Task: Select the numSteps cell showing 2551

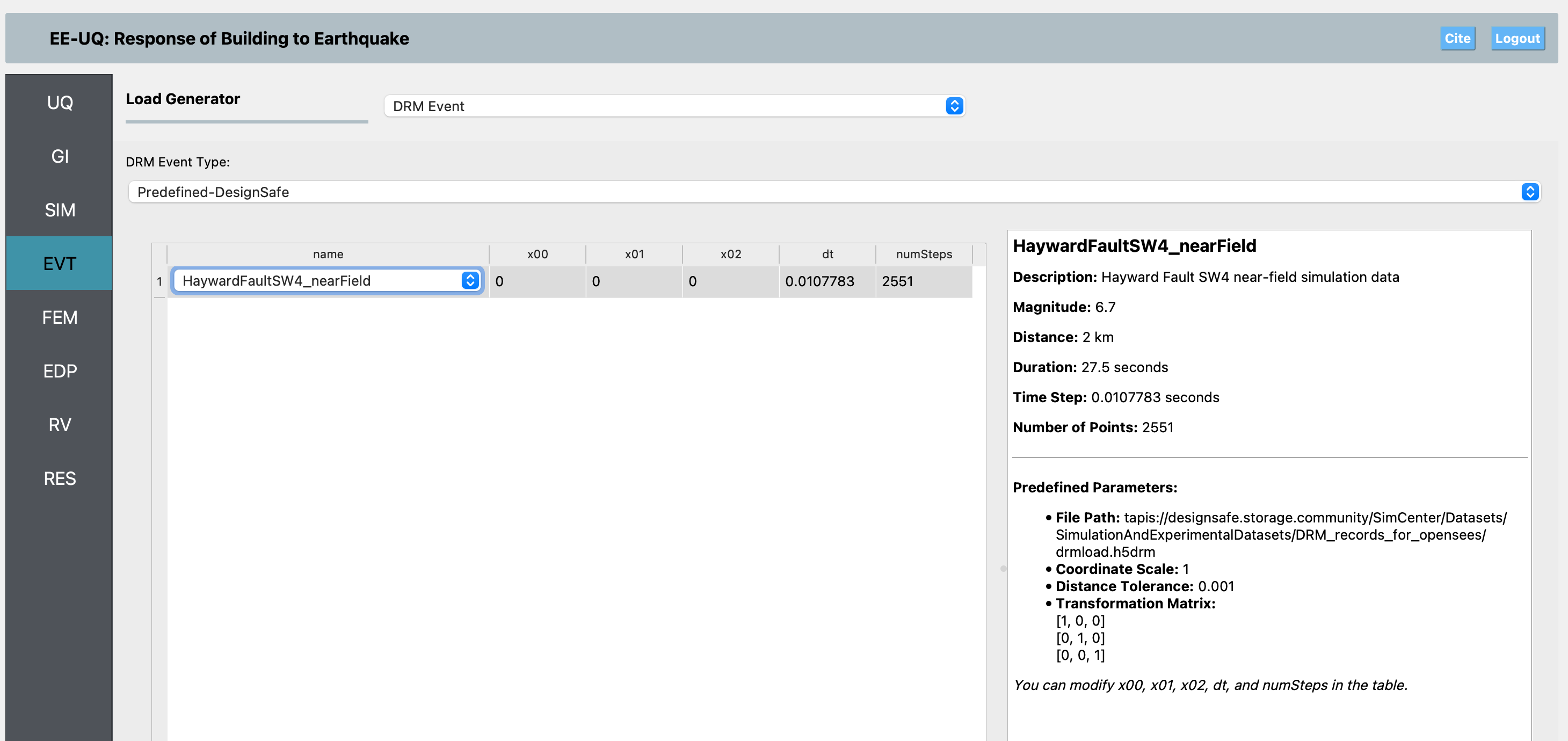Action: pos(924,281)
